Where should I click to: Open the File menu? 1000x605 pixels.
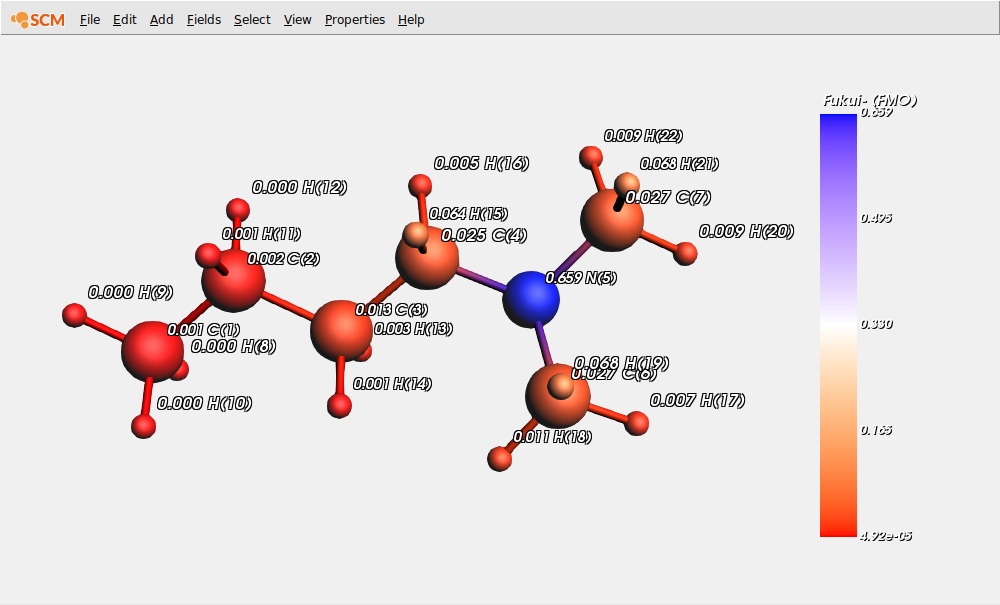coord(89,19)
